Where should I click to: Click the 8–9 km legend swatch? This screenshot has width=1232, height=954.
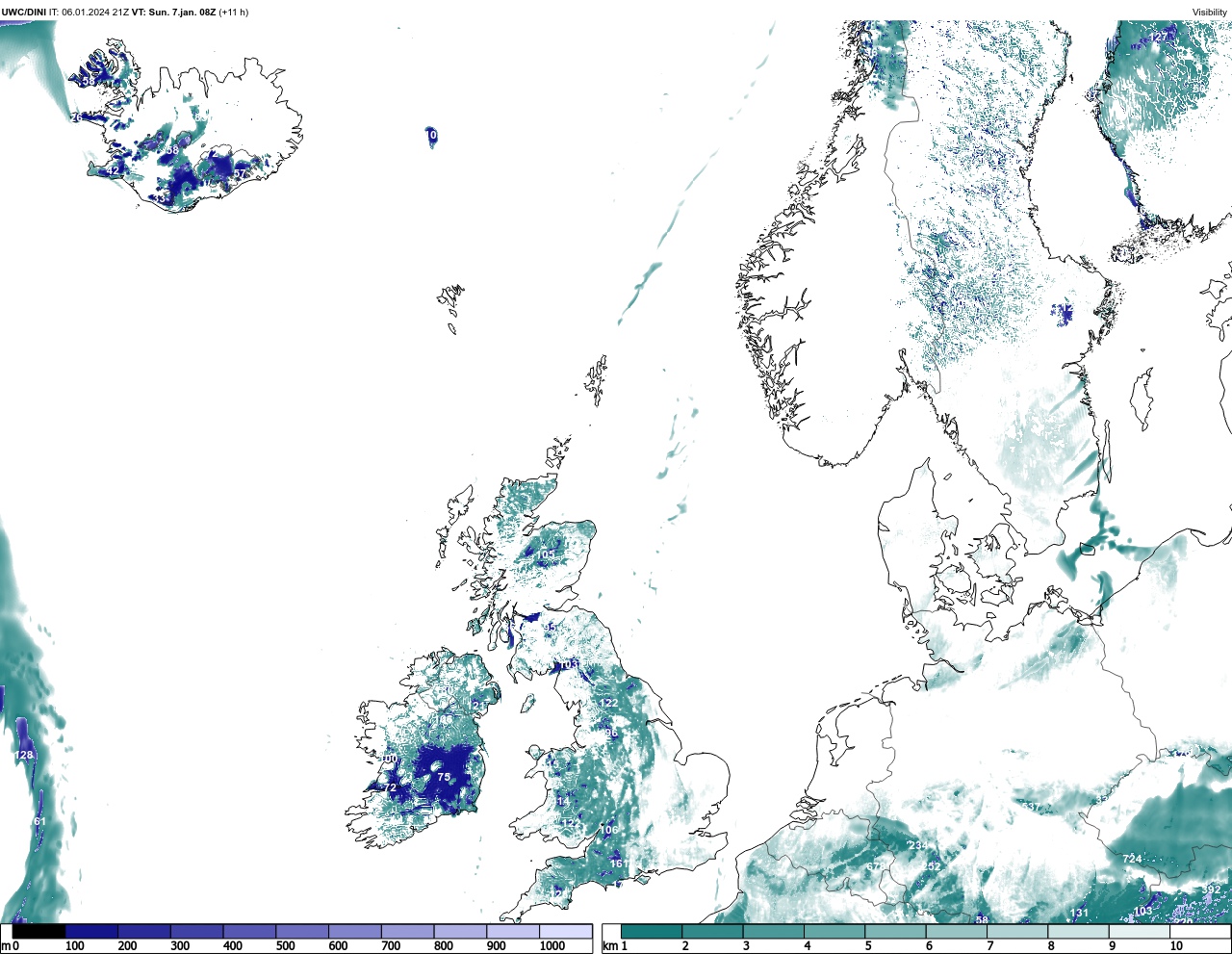pos(1078,931)
